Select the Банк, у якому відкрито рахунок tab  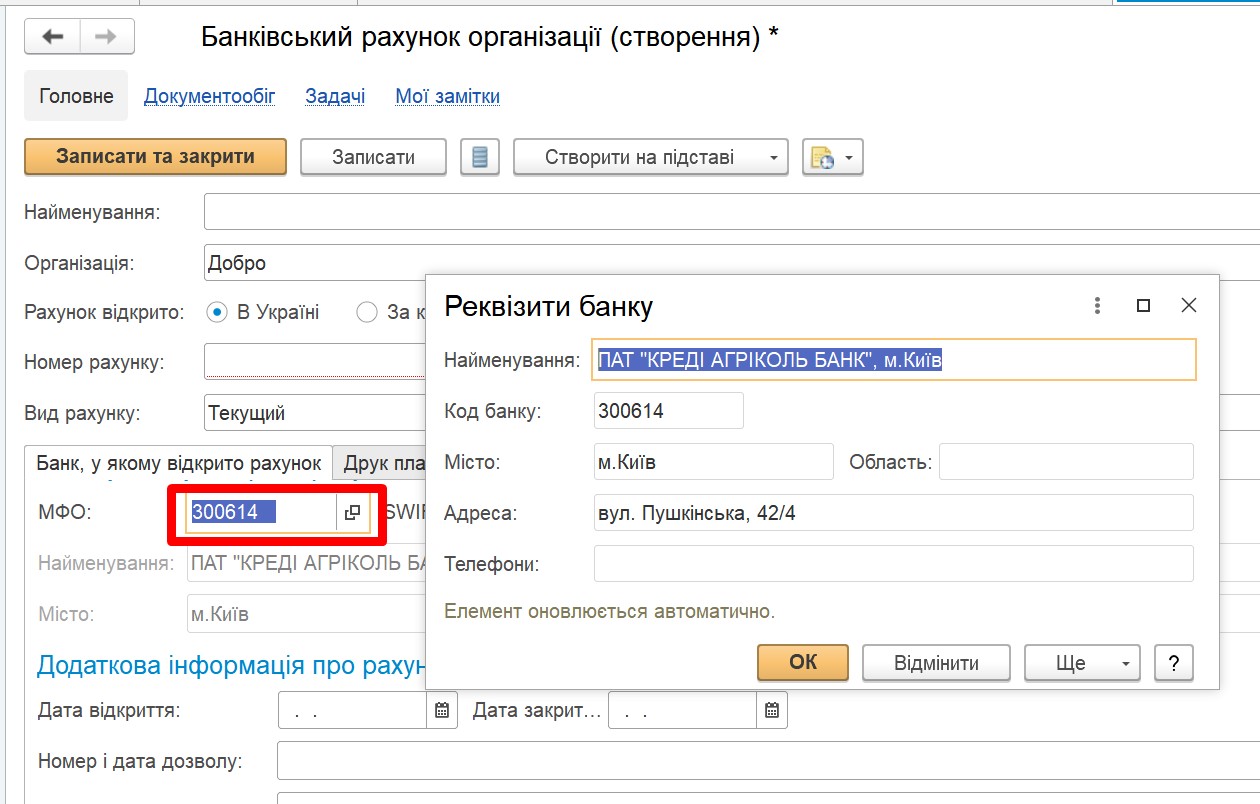pos(179,463)
